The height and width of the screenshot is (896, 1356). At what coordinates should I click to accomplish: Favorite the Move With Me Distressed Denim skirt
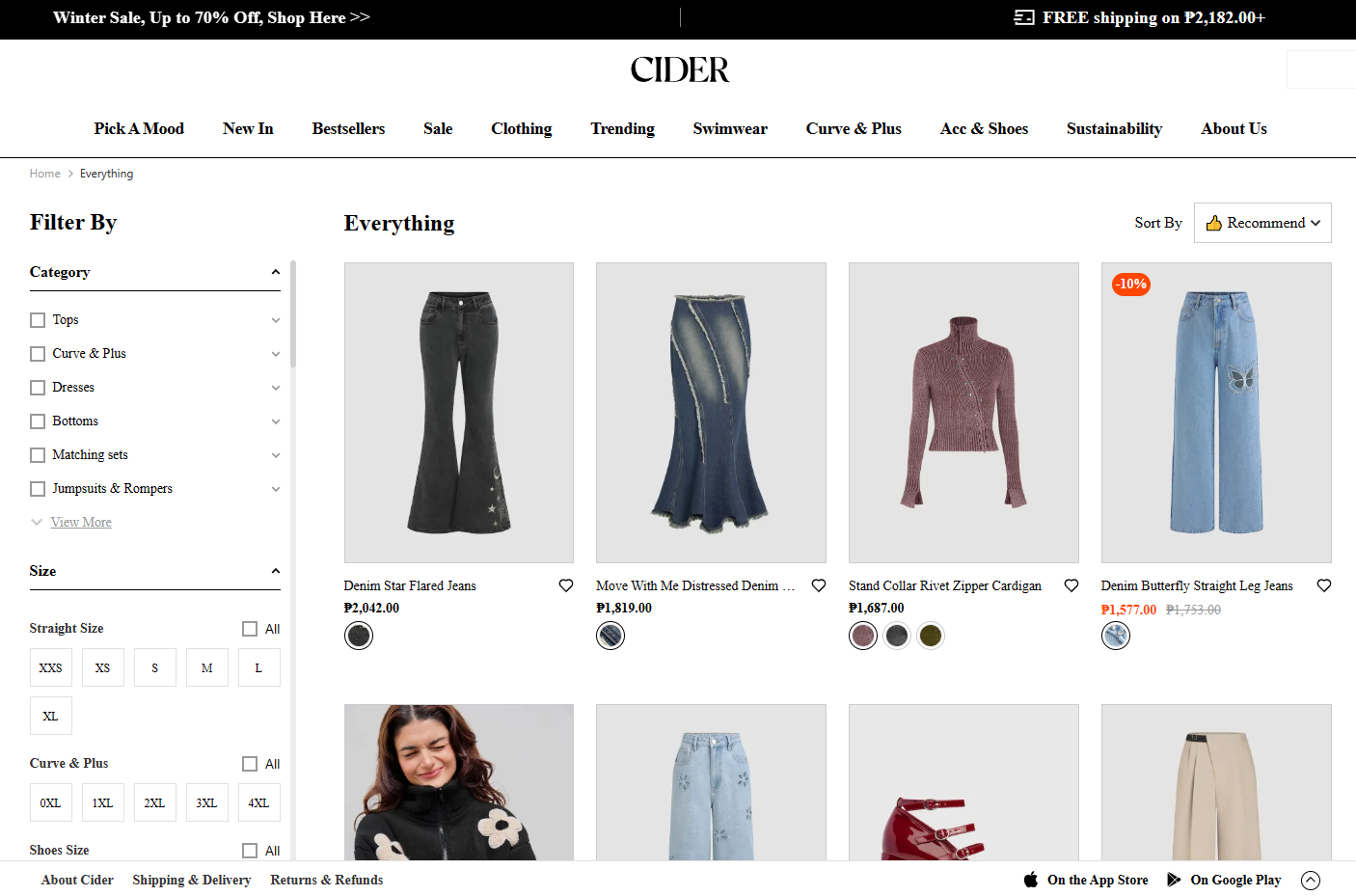coord(819,585)
